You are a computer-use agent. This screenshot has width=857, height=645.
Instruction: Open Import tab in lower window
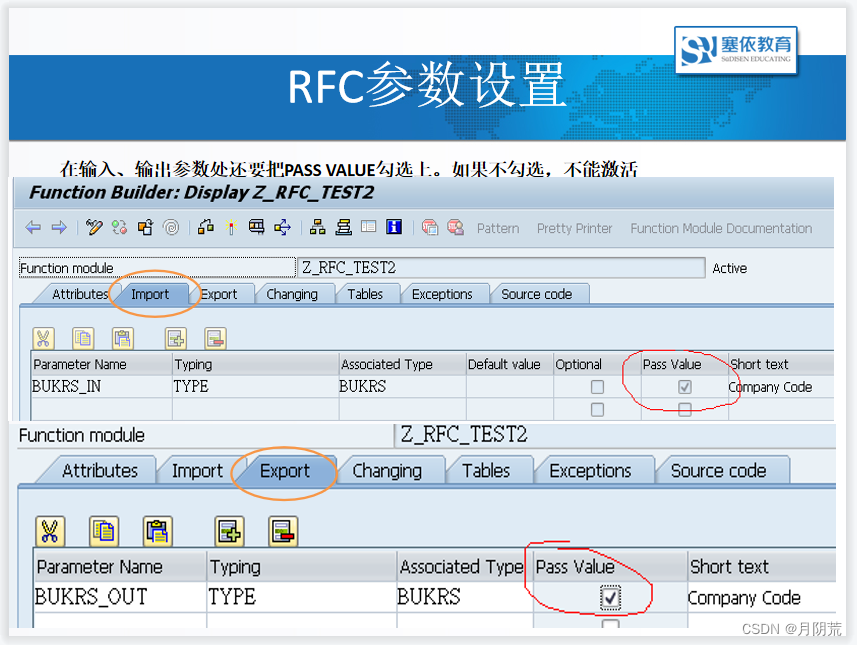click(197, 471)
